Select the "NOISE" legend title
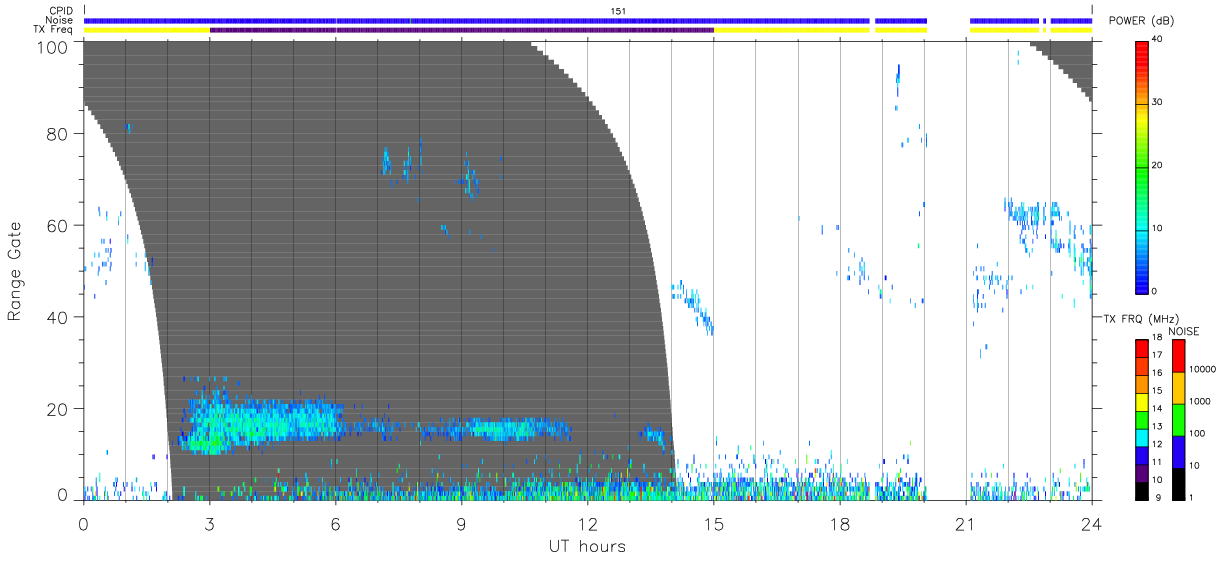The height and width of the screenshot is (567, 1228). click(x=1184, y=331)
